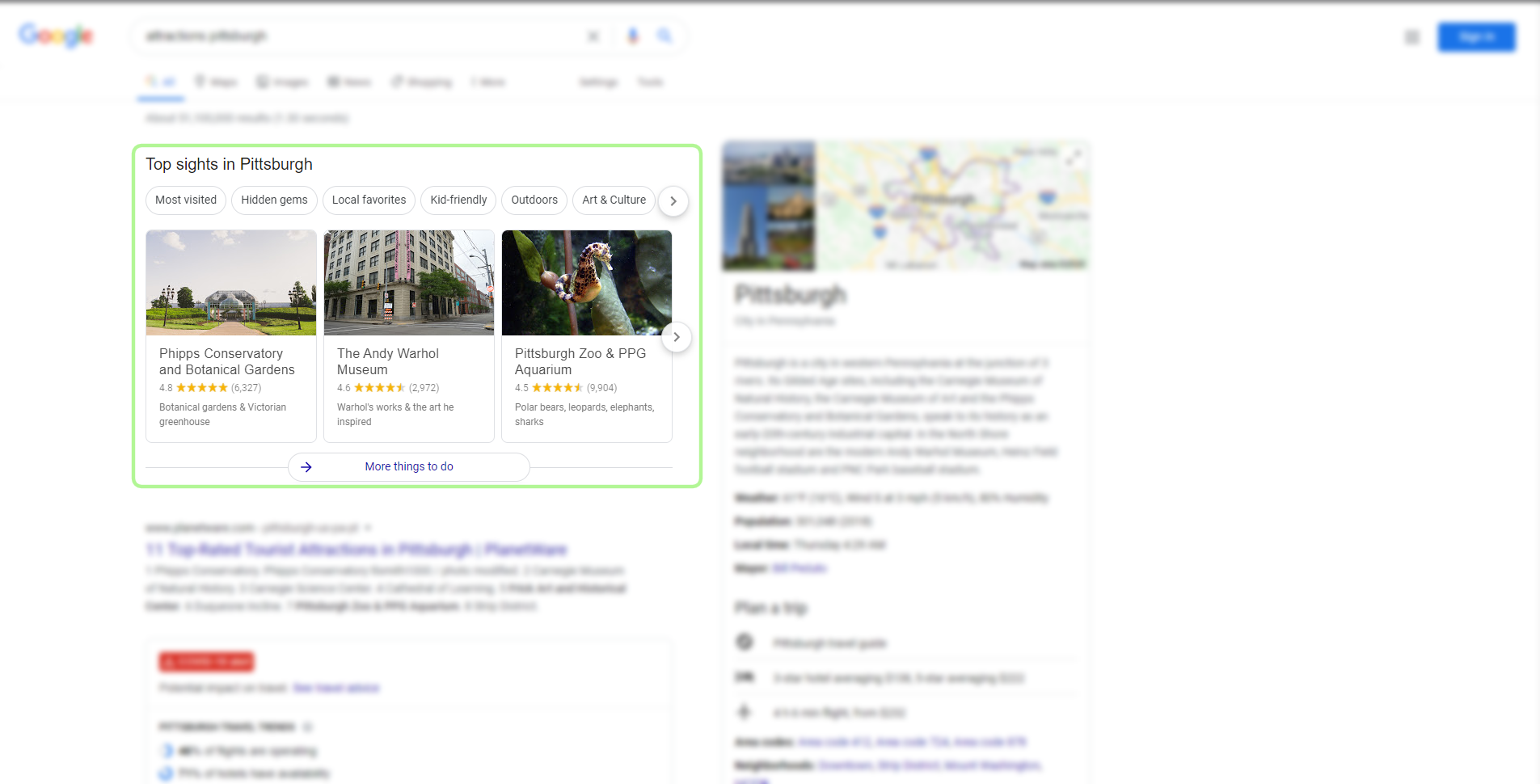
Task: Switch to the Shopping tab
Action: pos(421,82)
